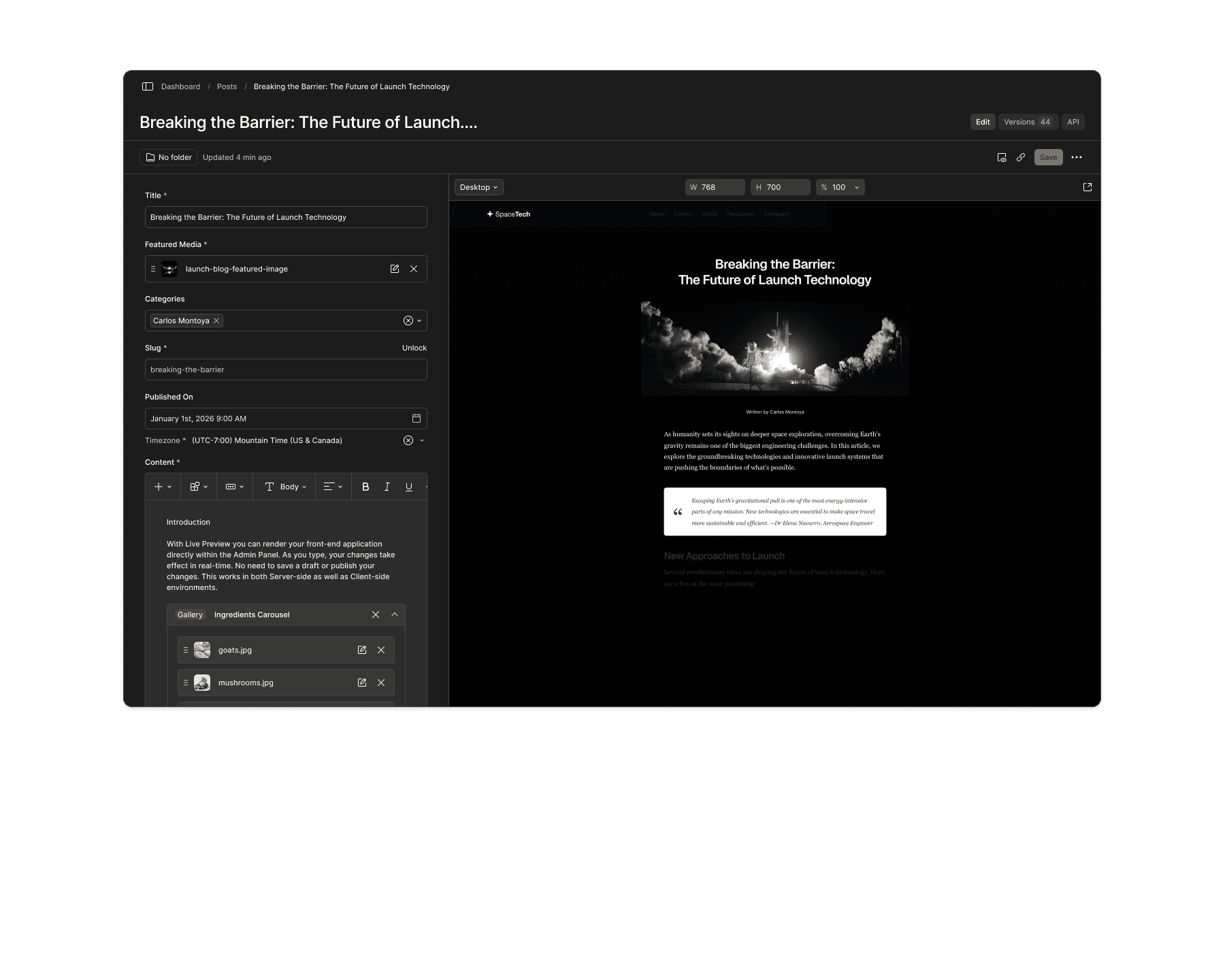Toggle italic formatting
This screenshot has height=980, width=1225.
click(x=387, y=487)
